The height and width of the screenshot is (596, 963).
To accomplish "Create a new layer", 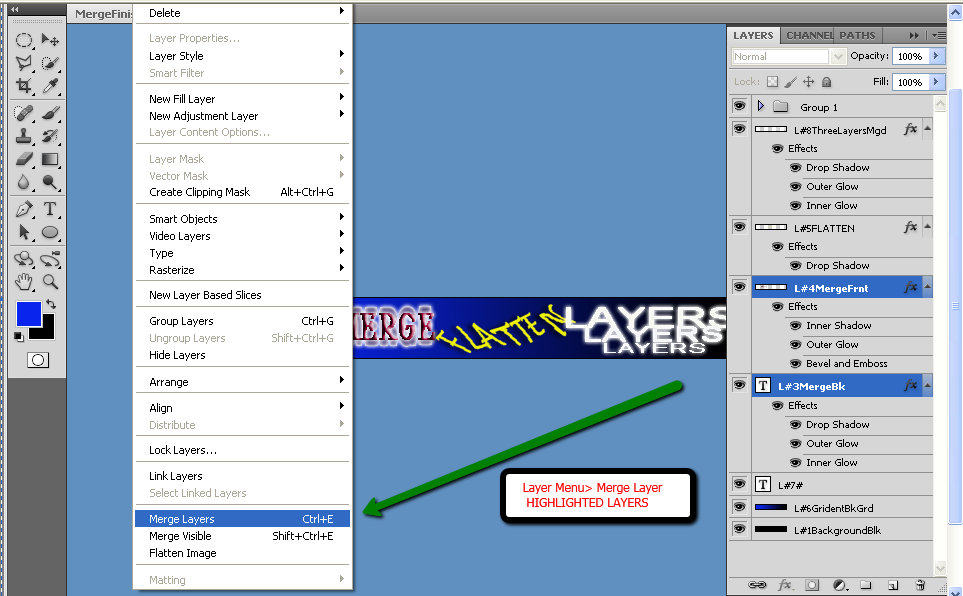I will (893, 585).
